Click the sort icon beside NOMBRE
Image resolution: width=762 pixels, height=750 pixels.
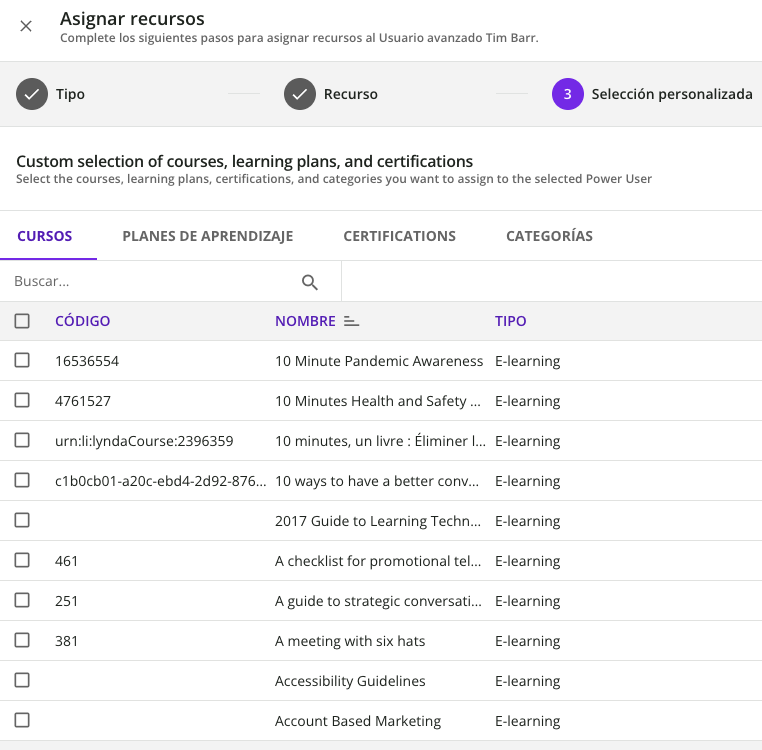coord(351,321)
